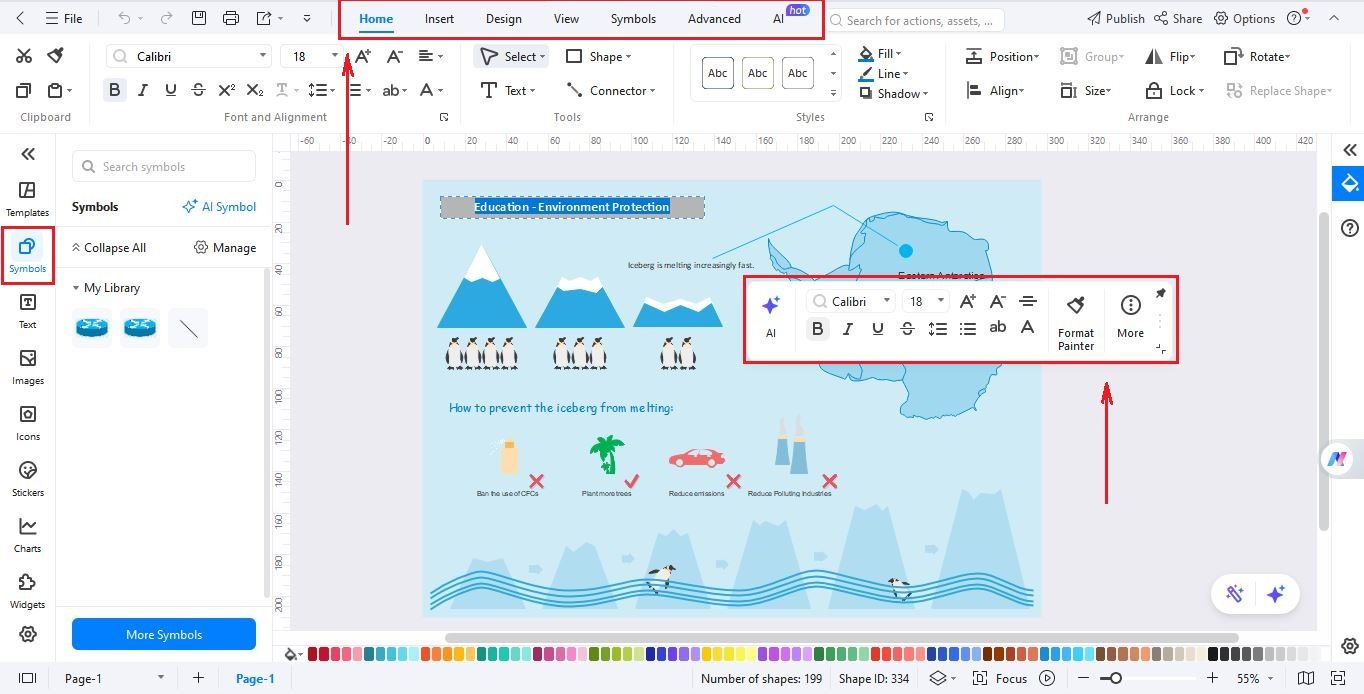Switch to the Insert tab
The height and width of the screenshot is (694, 1364).
click(x=439, y=18)
